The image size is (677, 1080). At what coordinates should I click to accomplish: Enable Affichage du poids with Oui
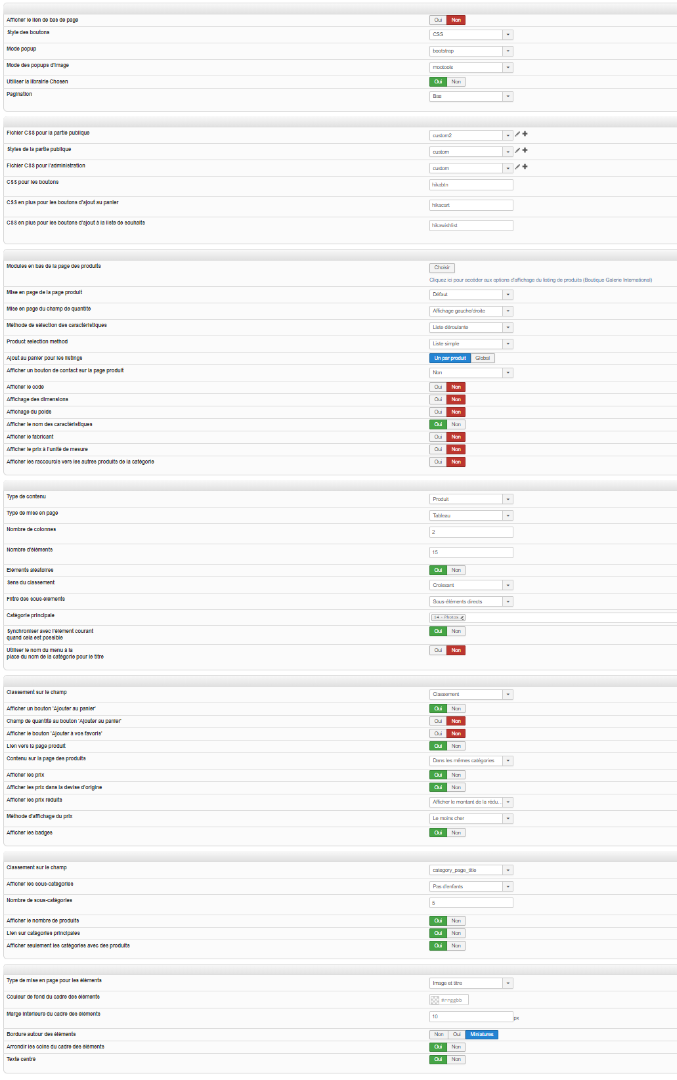point(438,412)
